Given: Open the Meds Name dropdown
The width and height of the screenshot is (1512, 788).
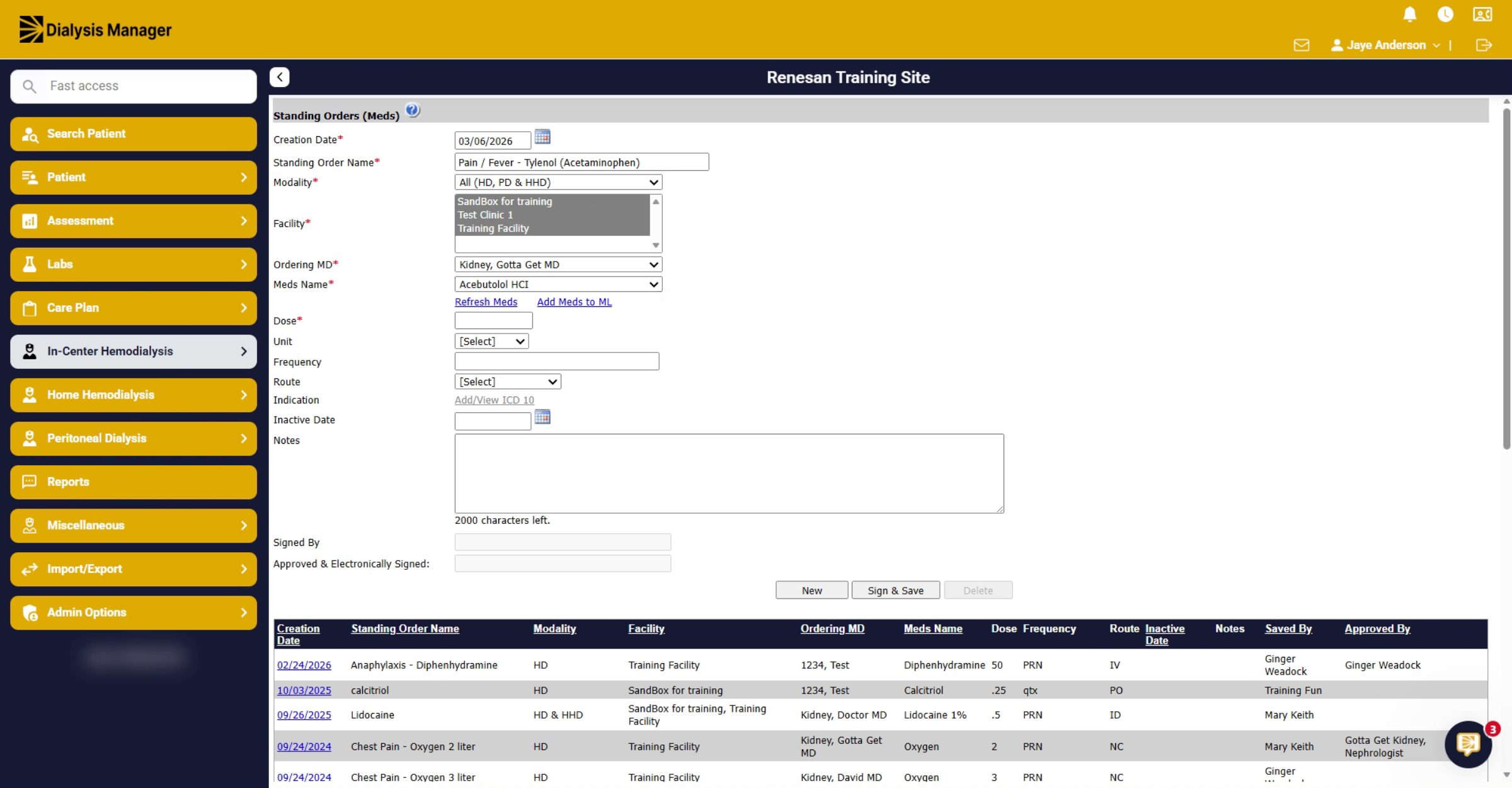Looking at the screenshot, I should 558,284.
